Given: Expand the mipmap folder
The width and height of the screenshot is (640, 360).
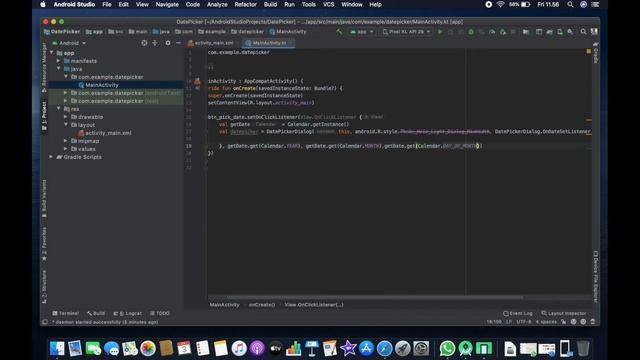Looking at the screenshot, I should 66,141.
